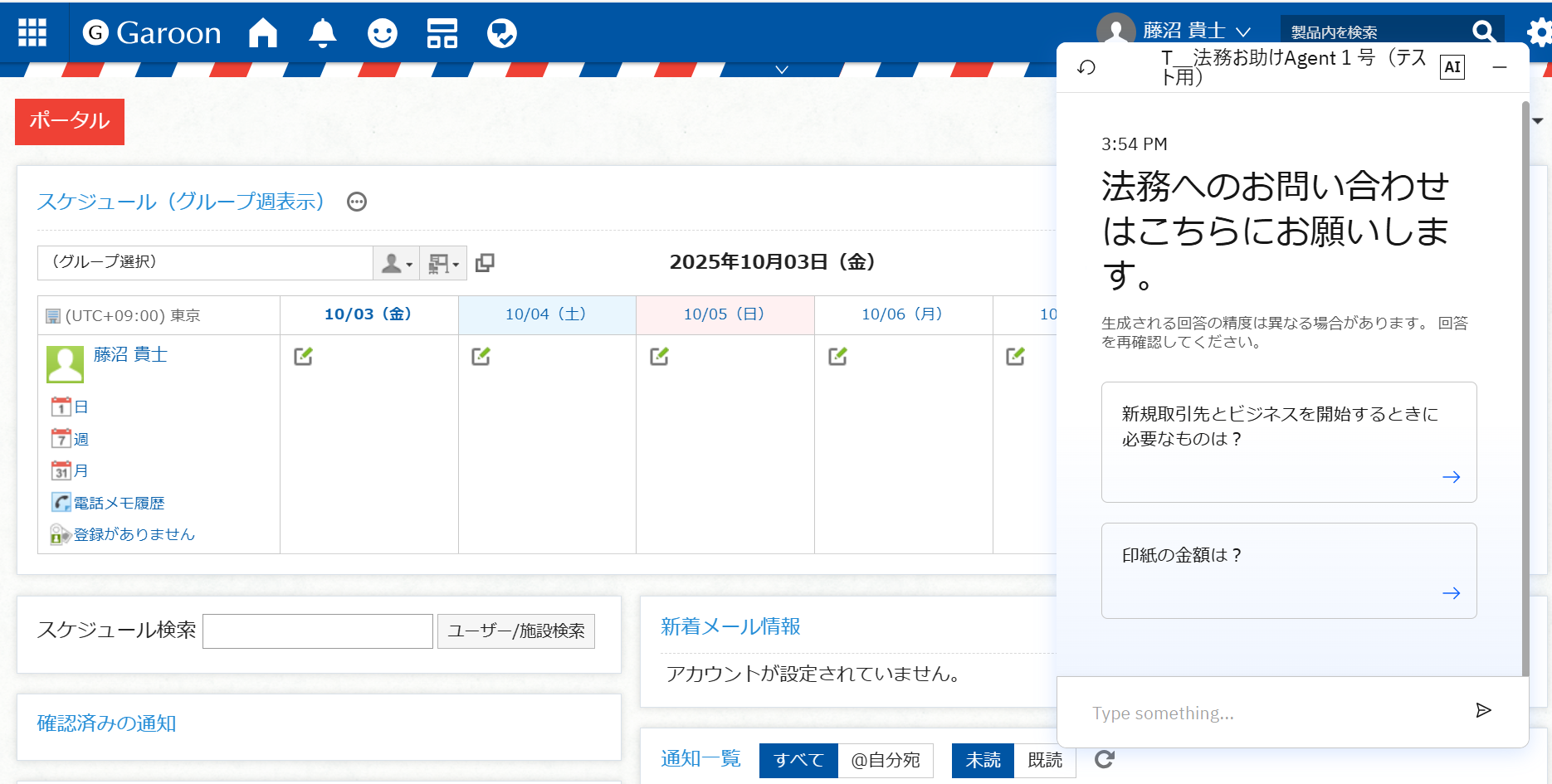Open the user selection dropdown
1552x784 pixels.
(x=396, y=263)
